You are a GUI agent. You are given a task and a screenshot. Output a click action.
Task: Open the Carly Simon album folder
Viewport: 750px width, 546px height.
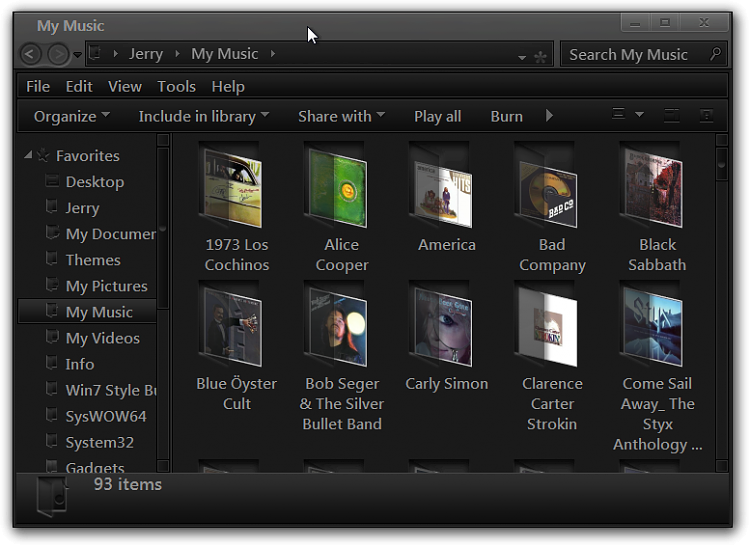pyautogui.click(x=446, y=328)
